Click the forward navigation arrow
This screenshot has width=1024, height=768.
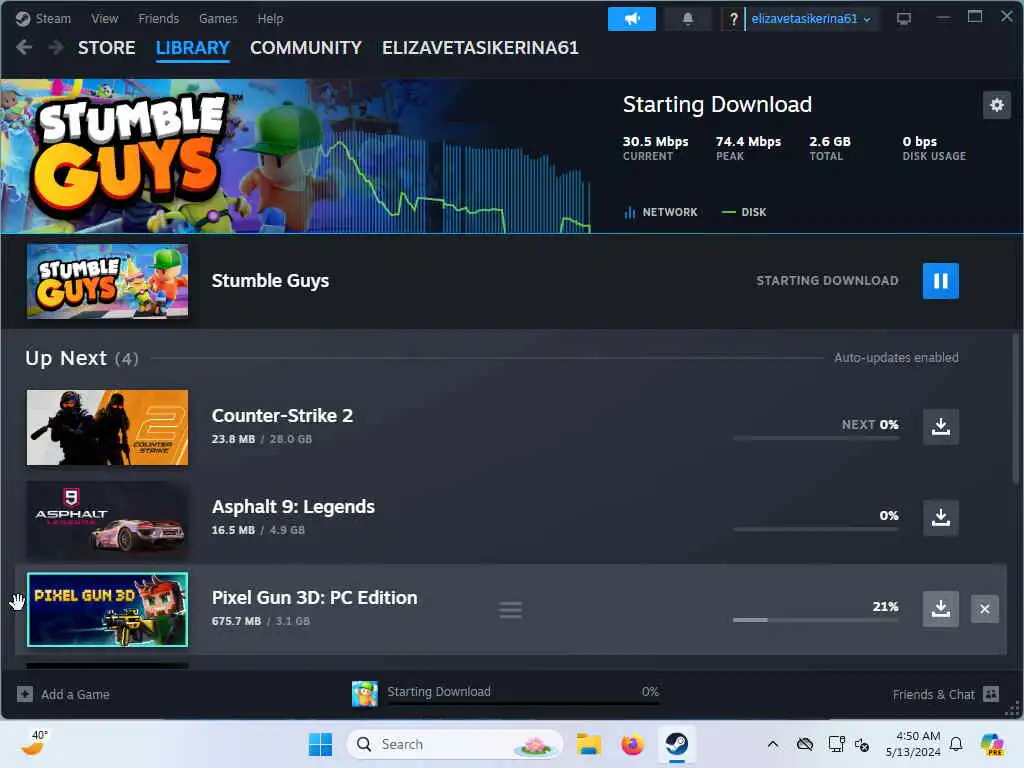pyautogui.click(x=56, y=47)
